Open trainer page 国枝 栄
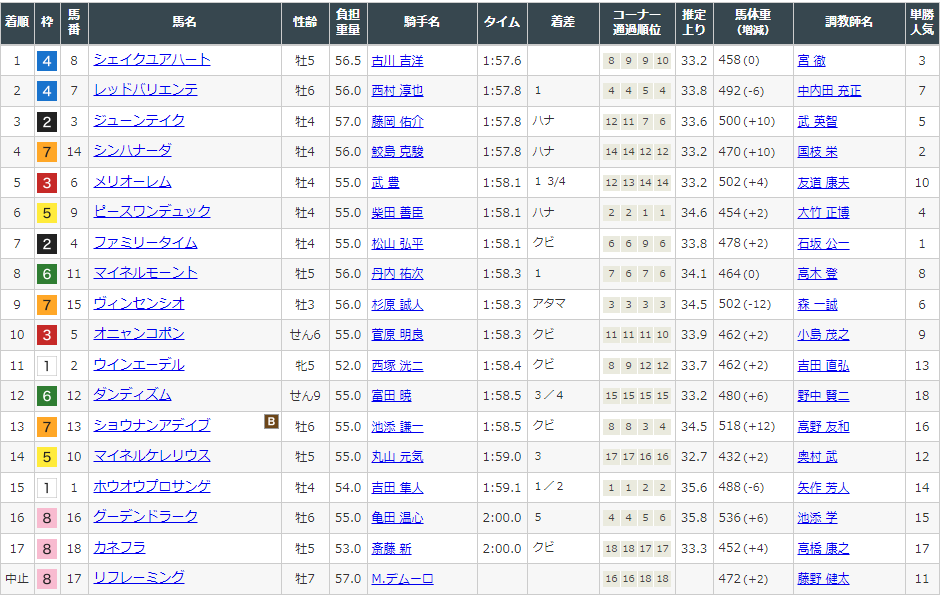The image size is (942, 597). (x=817, y=152)
